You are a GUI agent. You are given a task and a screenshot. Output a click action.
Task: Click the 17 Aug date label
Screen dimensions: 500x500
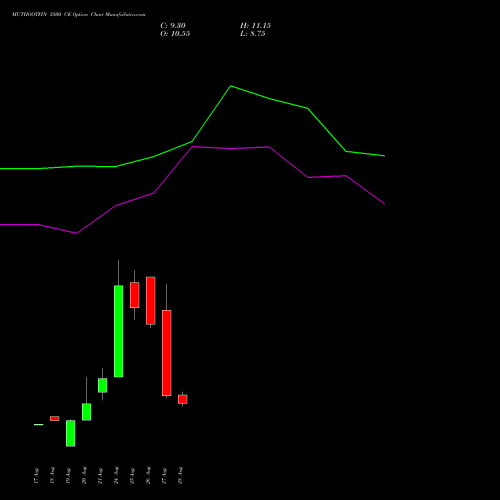point(36,476)
